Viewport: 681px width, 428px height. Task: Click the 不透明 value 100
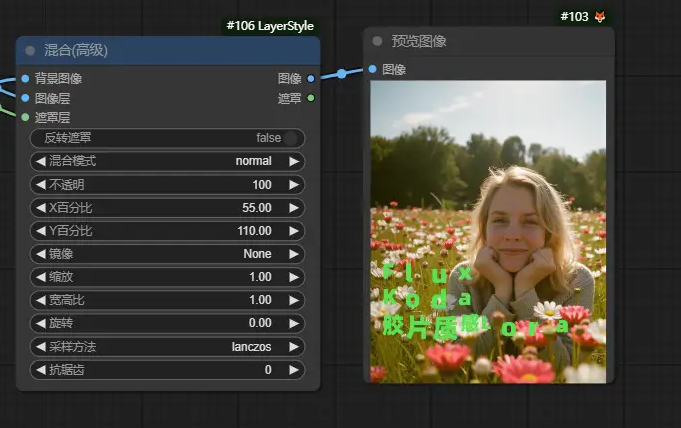point(262,185)
